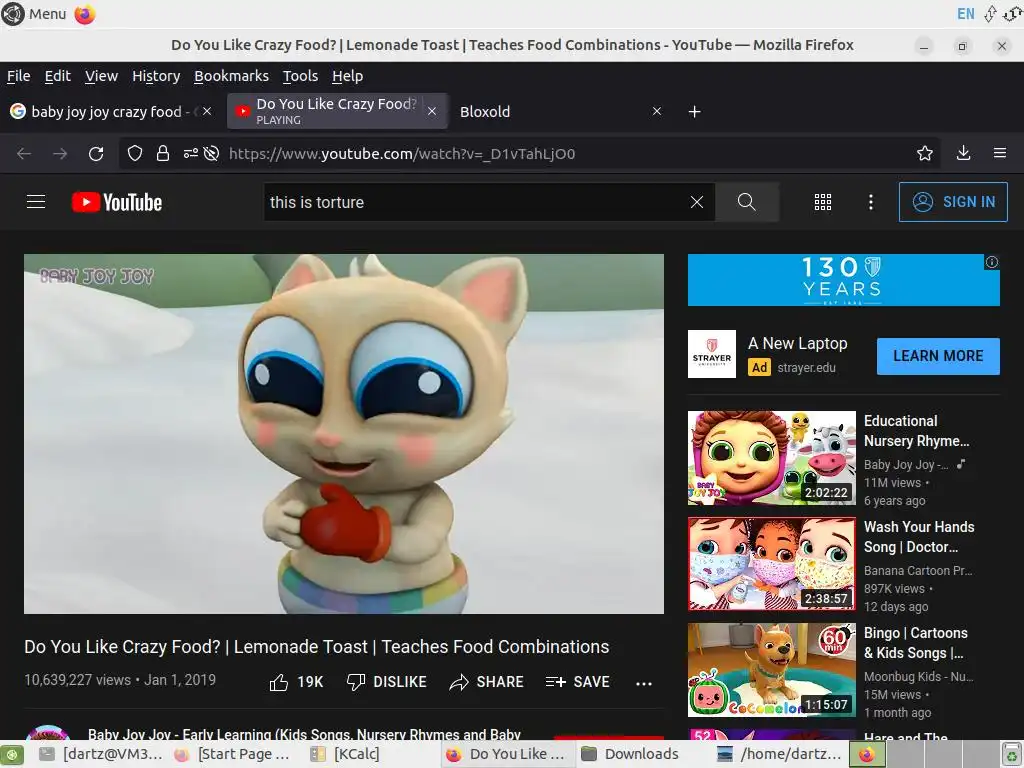Screen dimensions: 1024x768
Task: Click the SIGN IN button
Action: pyautogui.click(x=953, y=202)
